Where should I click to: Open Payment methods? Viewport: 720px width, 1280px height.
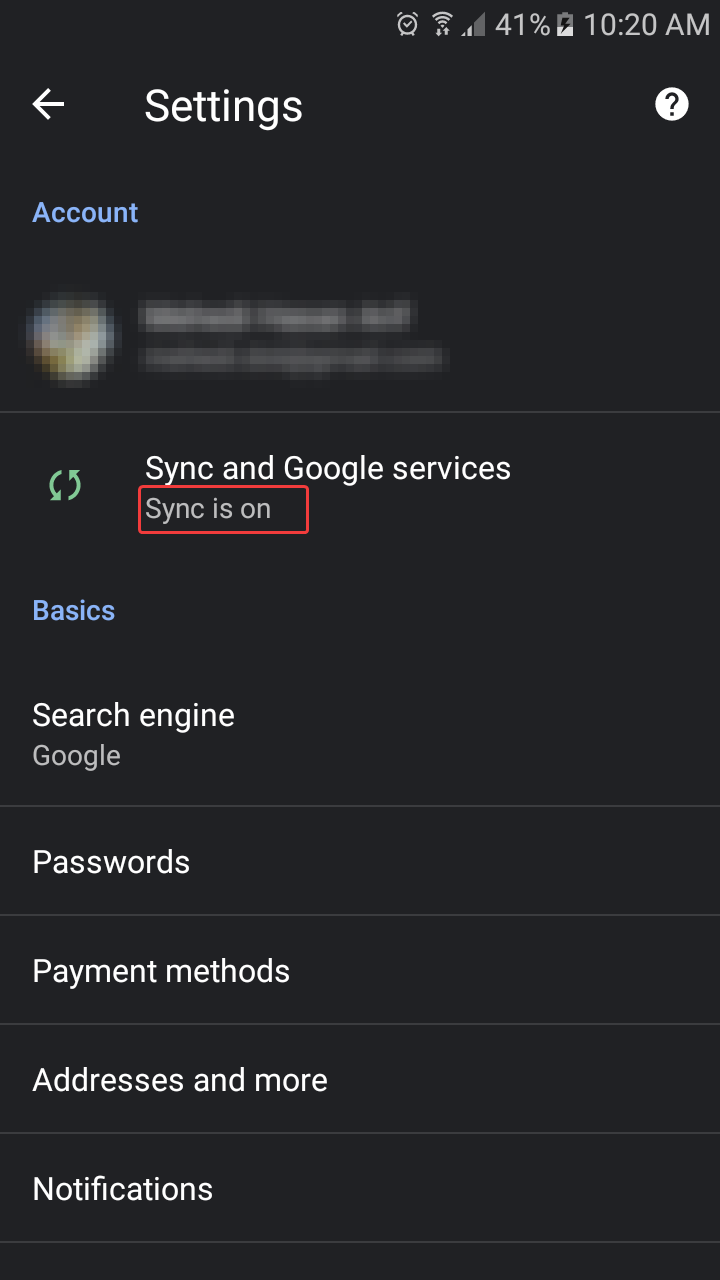point(161,971)
